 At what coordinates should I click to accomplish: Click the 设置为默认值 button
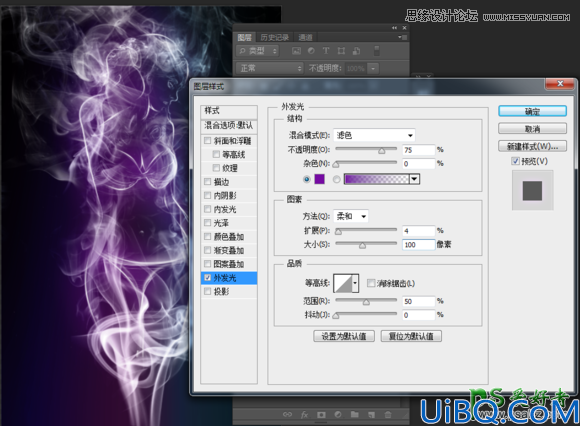click(344, 336)
